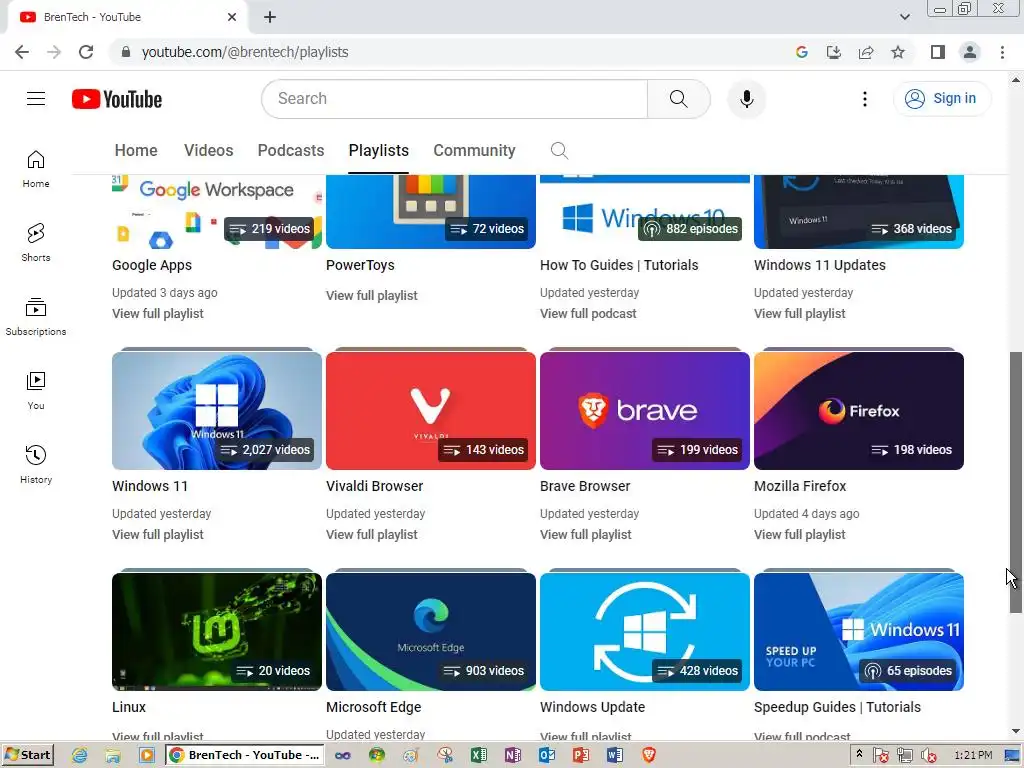Open the YouTube hamburger guide menu
1024x768 pixels.
click(x=36, y=99)
